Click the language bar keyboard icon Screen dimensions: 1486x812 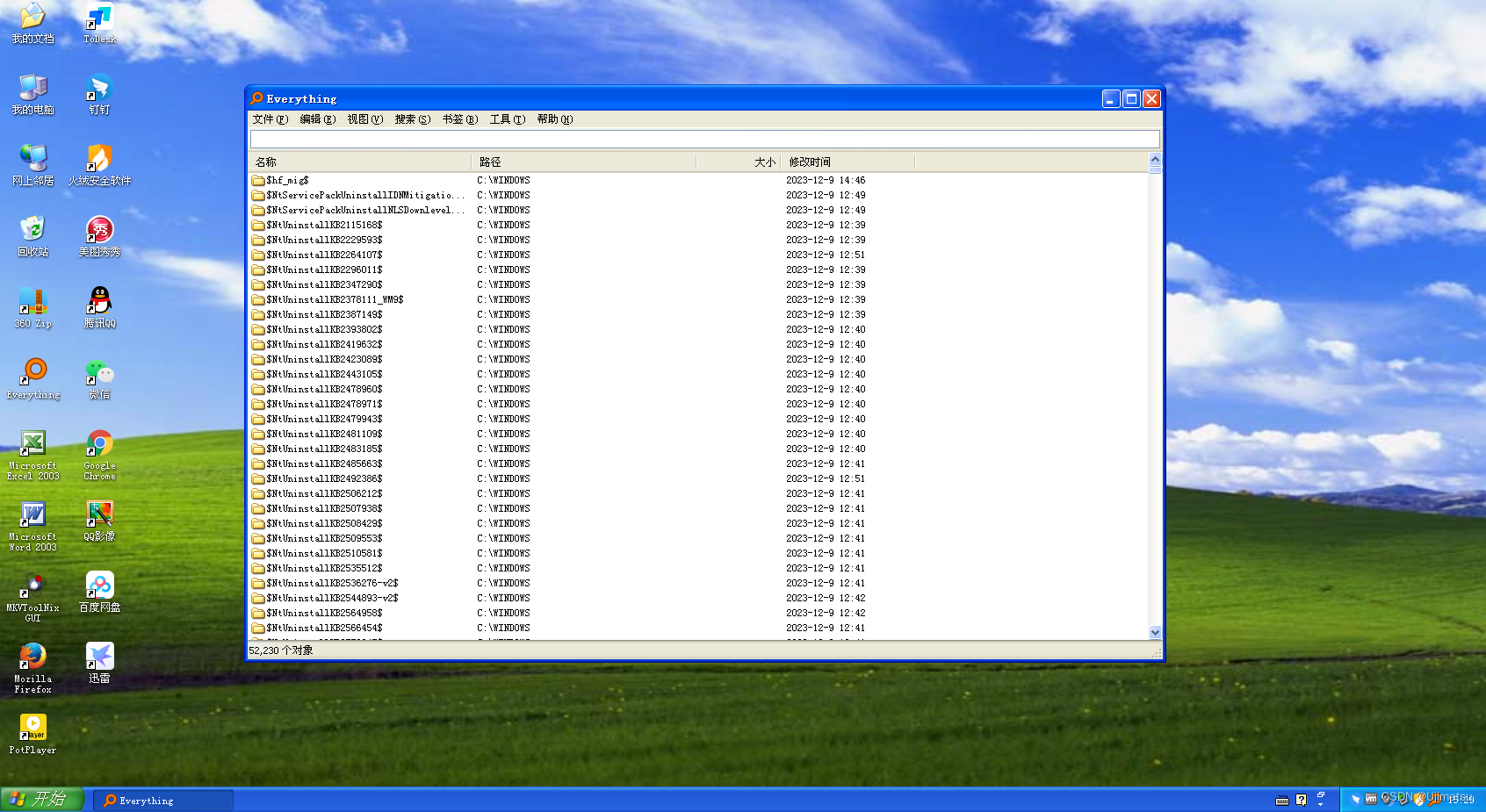pyautogui.click(x=1282, y=800)
